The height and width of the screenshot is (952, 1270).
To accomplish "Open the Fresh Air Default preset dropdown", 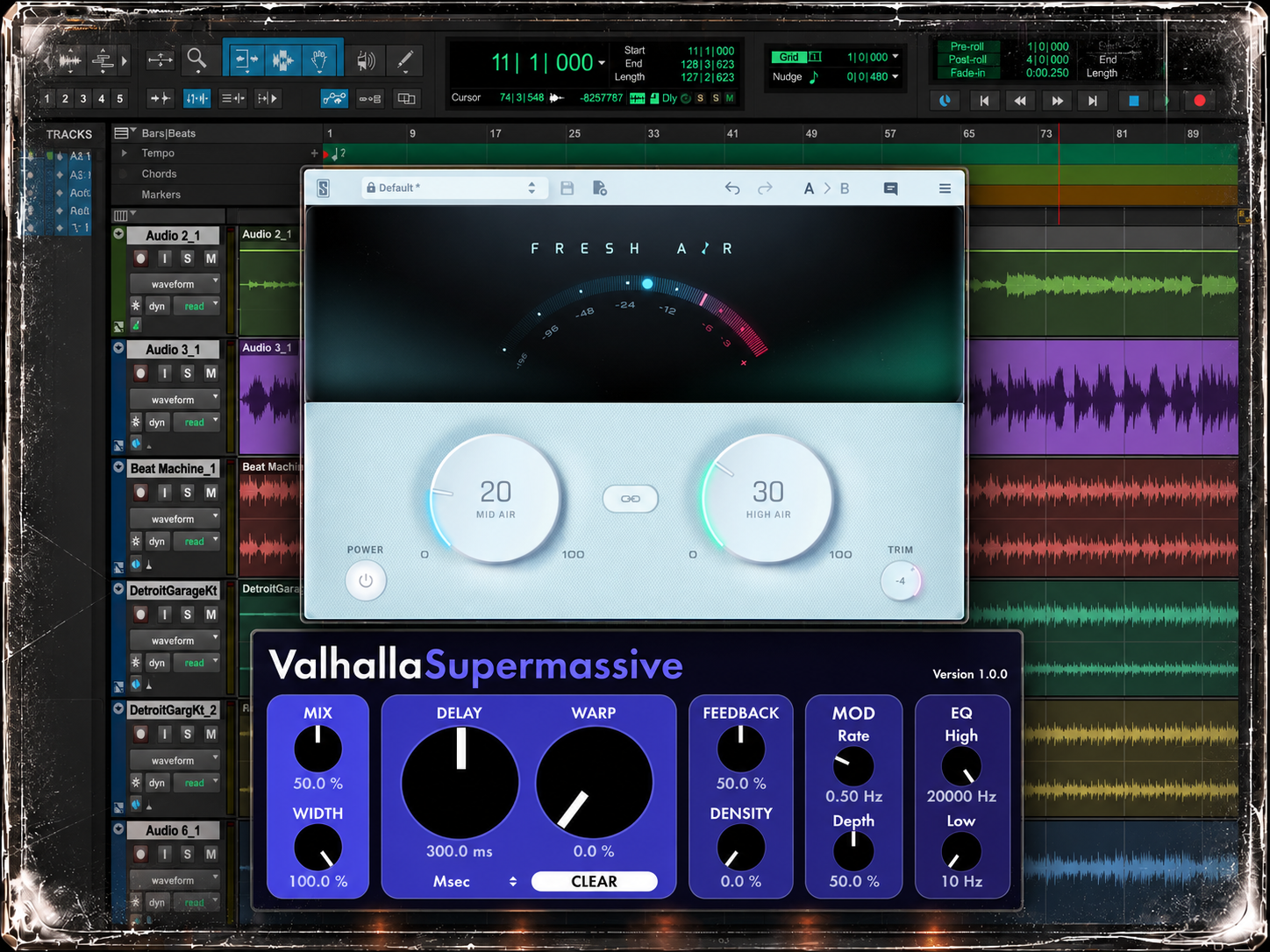I will point(453,188).
